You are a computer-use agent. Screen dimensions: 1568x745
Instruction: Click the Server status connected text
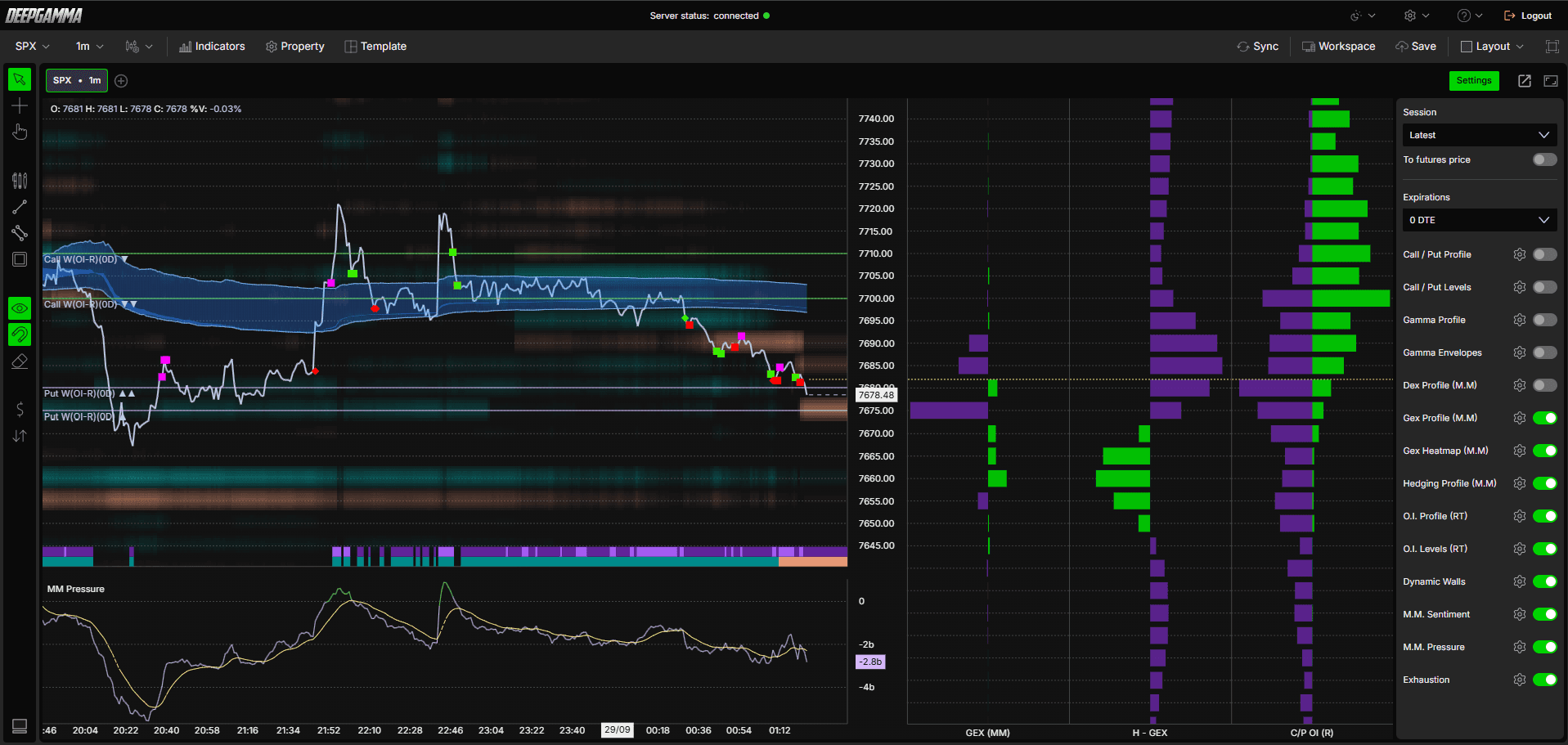pos(704,16)
